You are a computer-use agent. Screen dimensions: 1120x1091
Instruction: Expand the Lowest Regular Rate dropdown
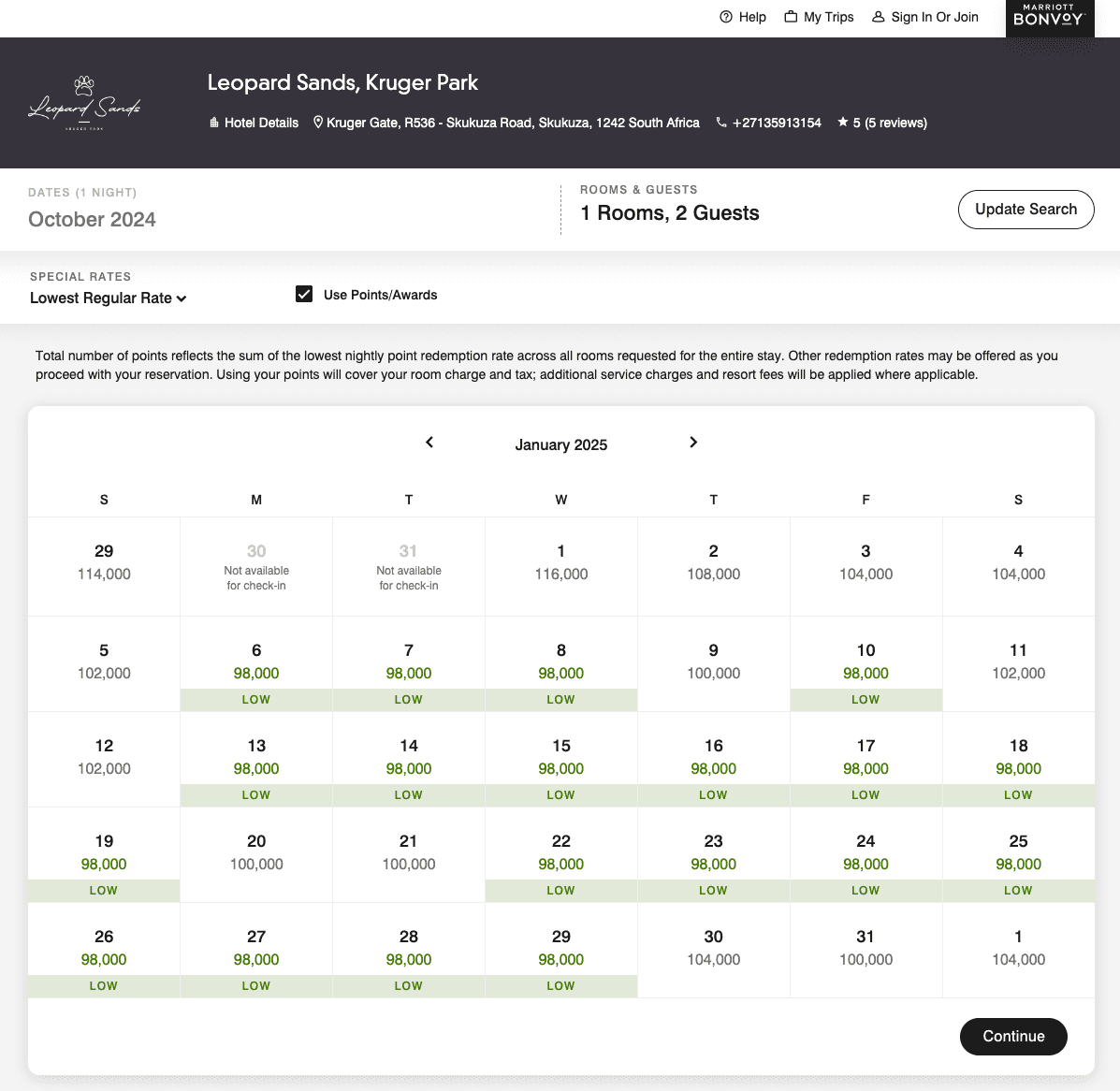click(x=109, y=298)
